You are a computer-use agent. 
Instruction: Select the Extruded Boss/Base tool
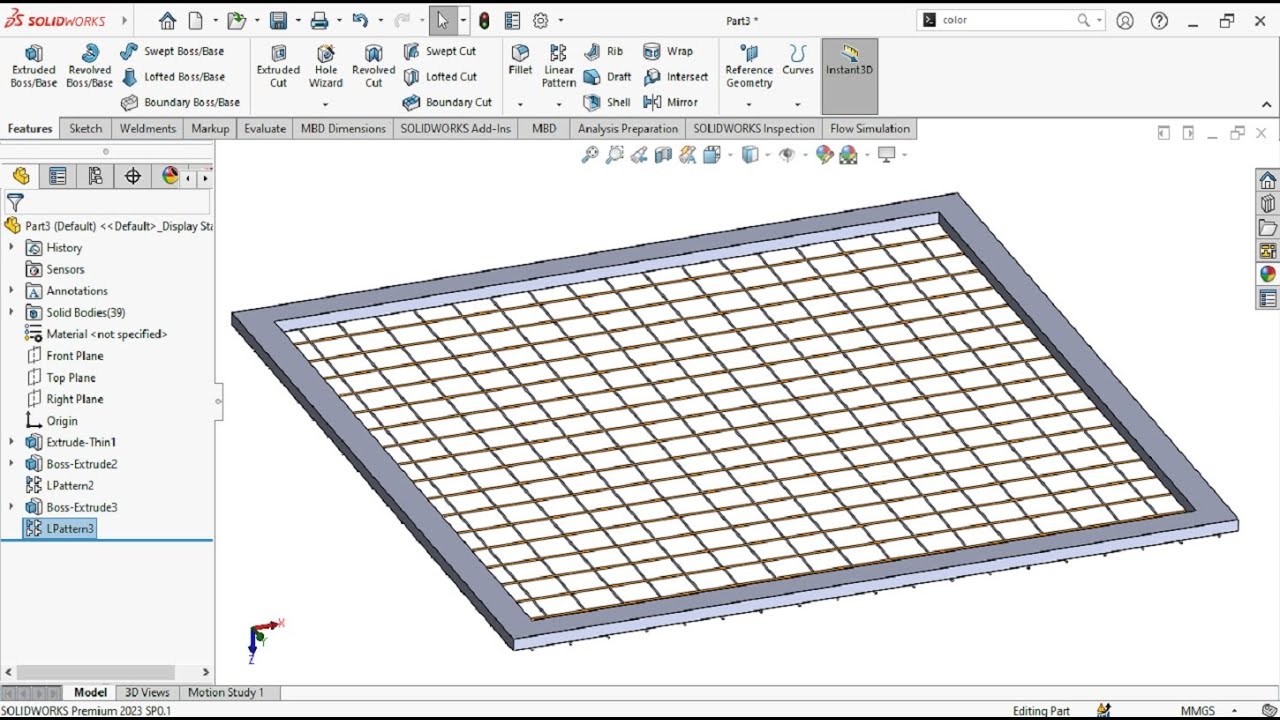point(34,66)
